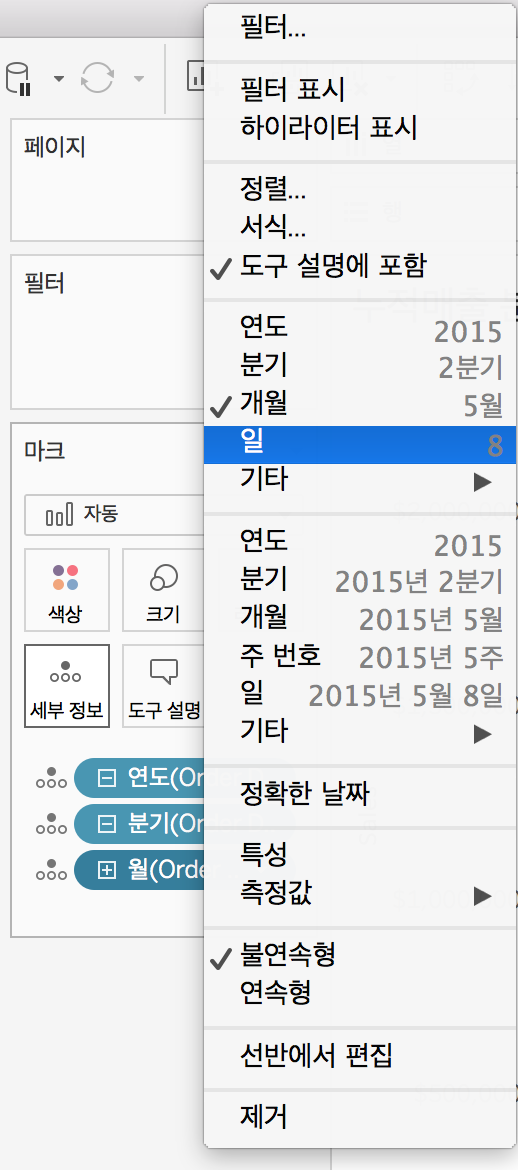Choose 선반에서 편집 from the menu

(361, 1056)
